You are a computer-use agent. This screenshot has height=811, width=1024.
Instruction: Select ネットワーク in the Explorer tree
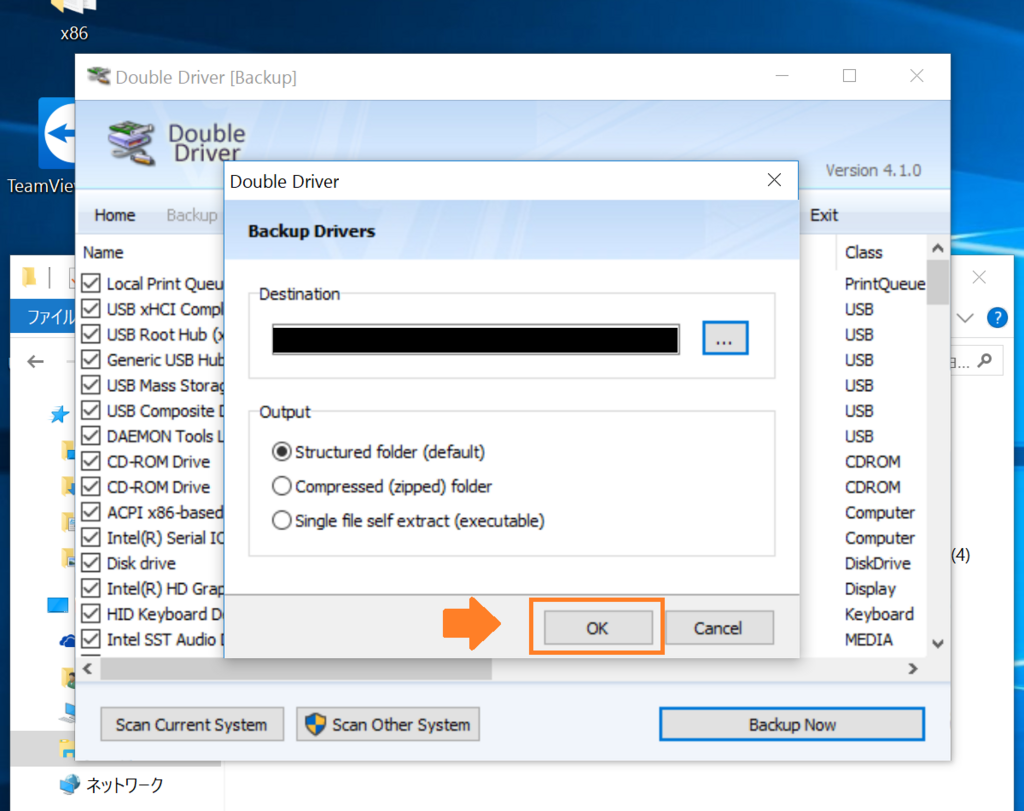(x=125, y=784)
